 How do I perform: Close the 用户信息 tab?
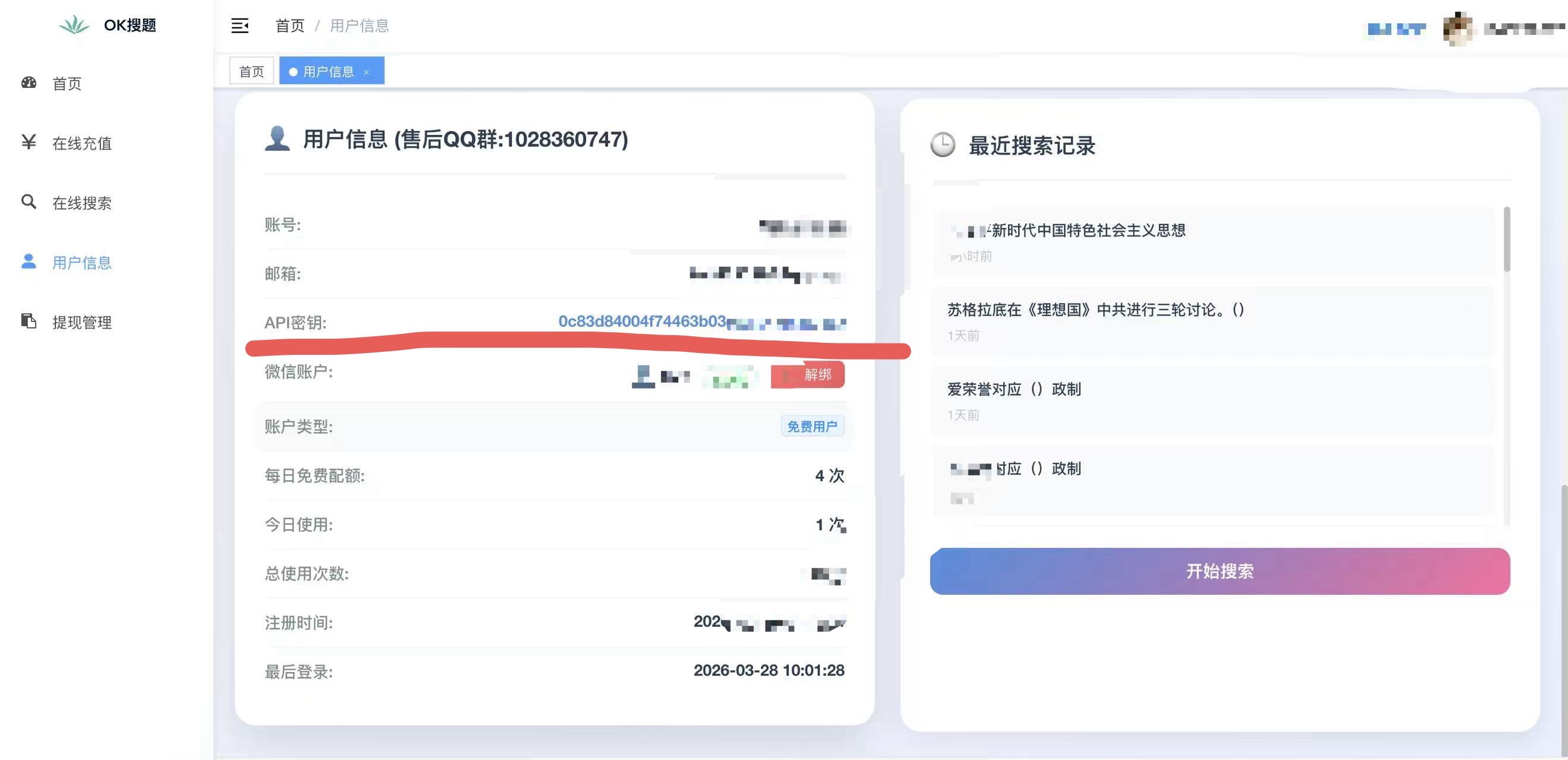click(366, 72)
